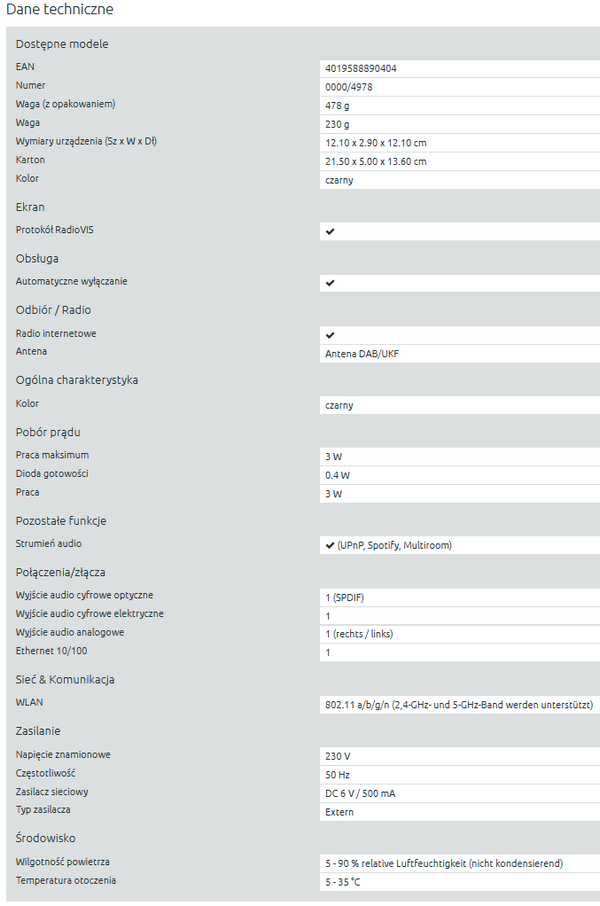Select the "Dane techniczne" heading
The image size is (600, 906).
click(x=59, y=10)
